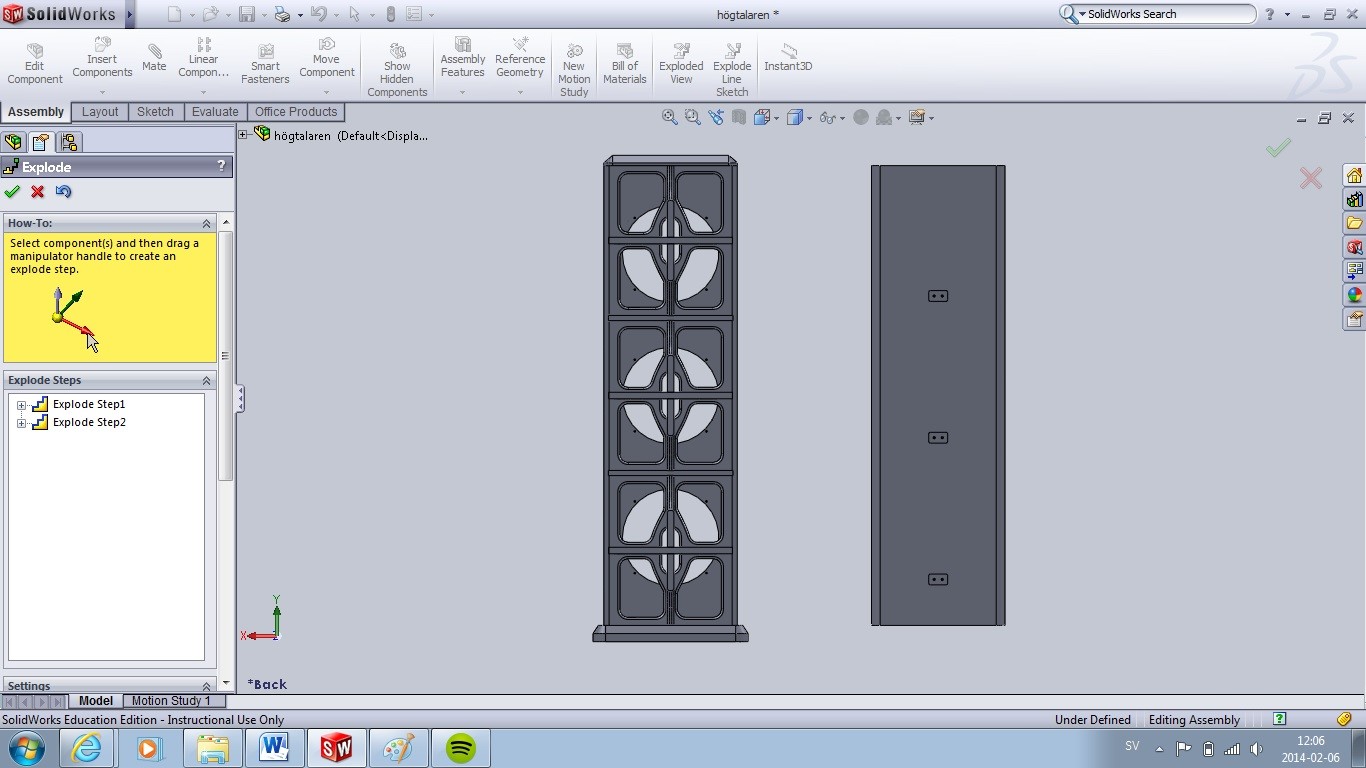Open the Exploded View tool
This screenshot has width=1366, height=768.
681,64
